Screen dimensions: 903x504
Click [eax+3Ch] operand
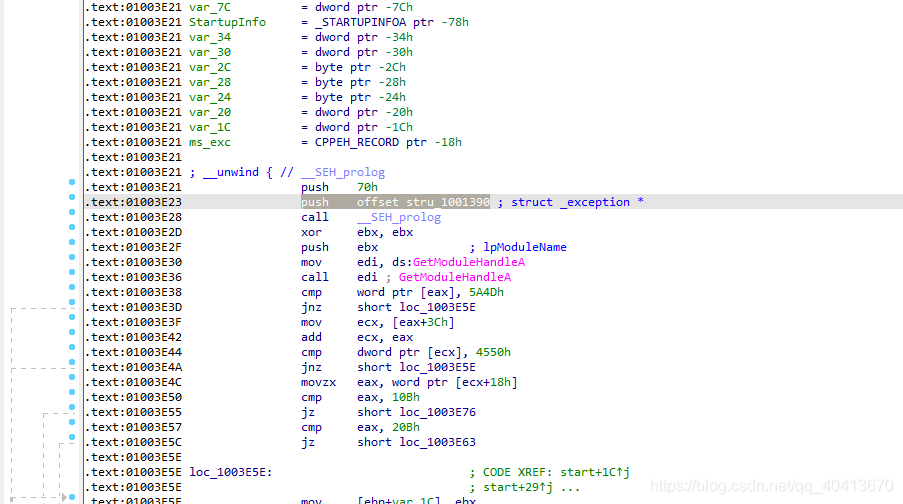coord(423,322)
